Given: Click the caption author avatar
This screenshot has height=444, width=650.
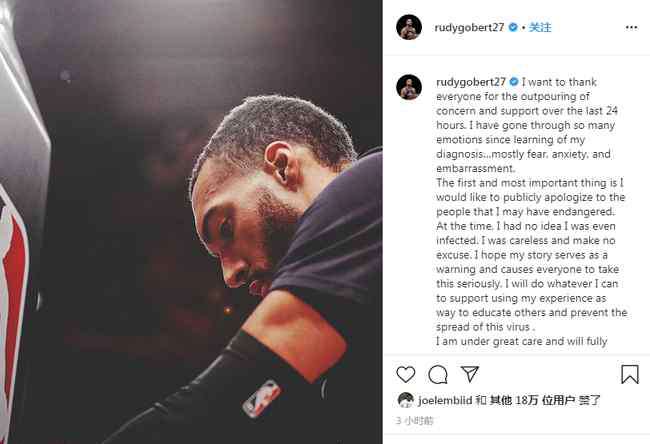Looking at the screenshot, I should click(409, 87).
